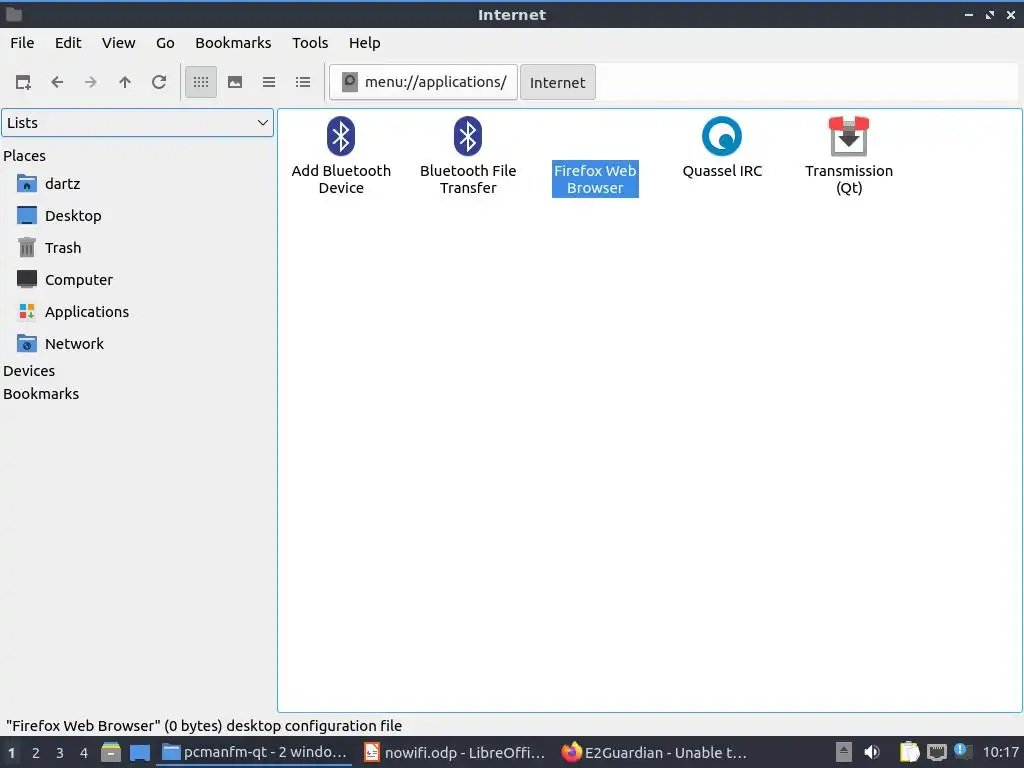This screenshot has height=768, width=1024.
Task: Click the window menu icon in title bar
Action: click(x=14, y=14)
